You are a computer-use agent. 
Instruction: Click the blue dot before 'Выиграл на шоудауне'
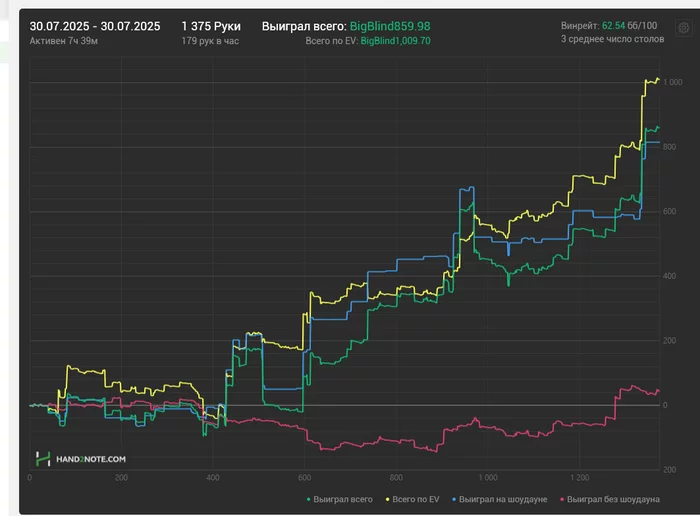pos(454,499)
